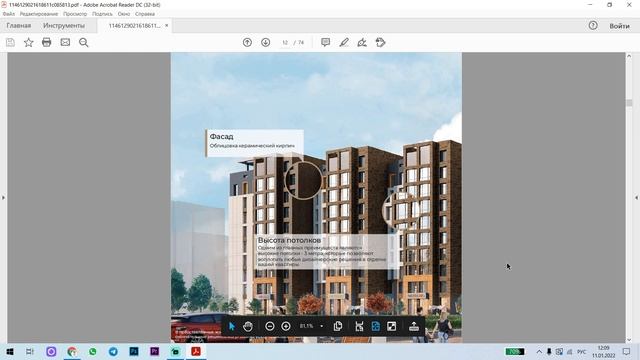Click the Войти sign-in button
Viewport: 640px width, 360px height.
(620, 26)
